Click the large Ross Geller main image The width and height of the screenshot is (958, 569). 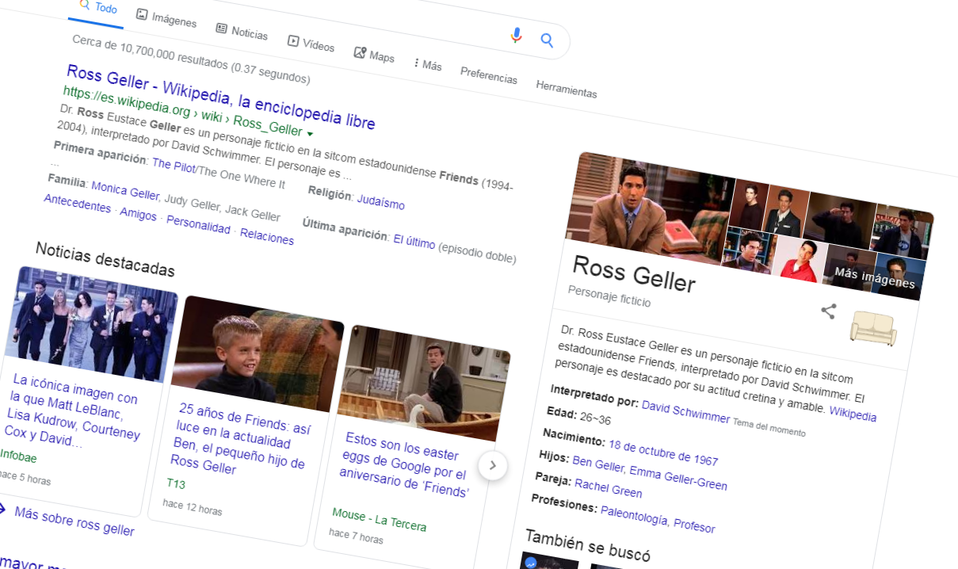pyautogui.click(x=650, y=208)
